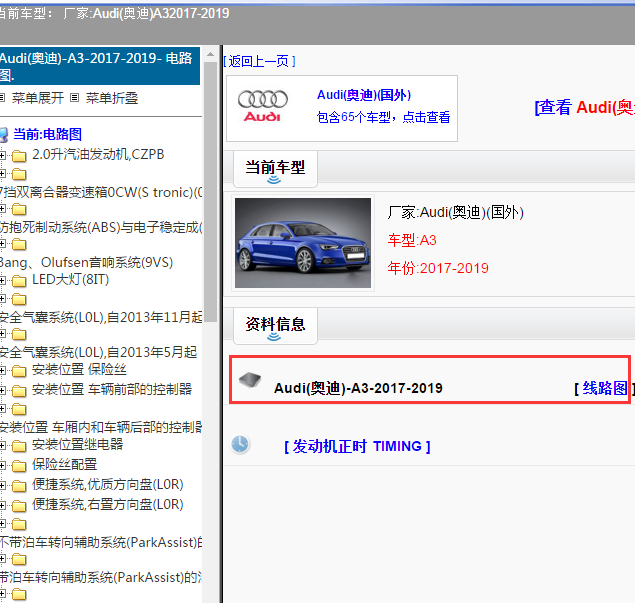Screen dimensions: 635x603
Task: Click the clock icon next to engine timing
Action: 240,444
